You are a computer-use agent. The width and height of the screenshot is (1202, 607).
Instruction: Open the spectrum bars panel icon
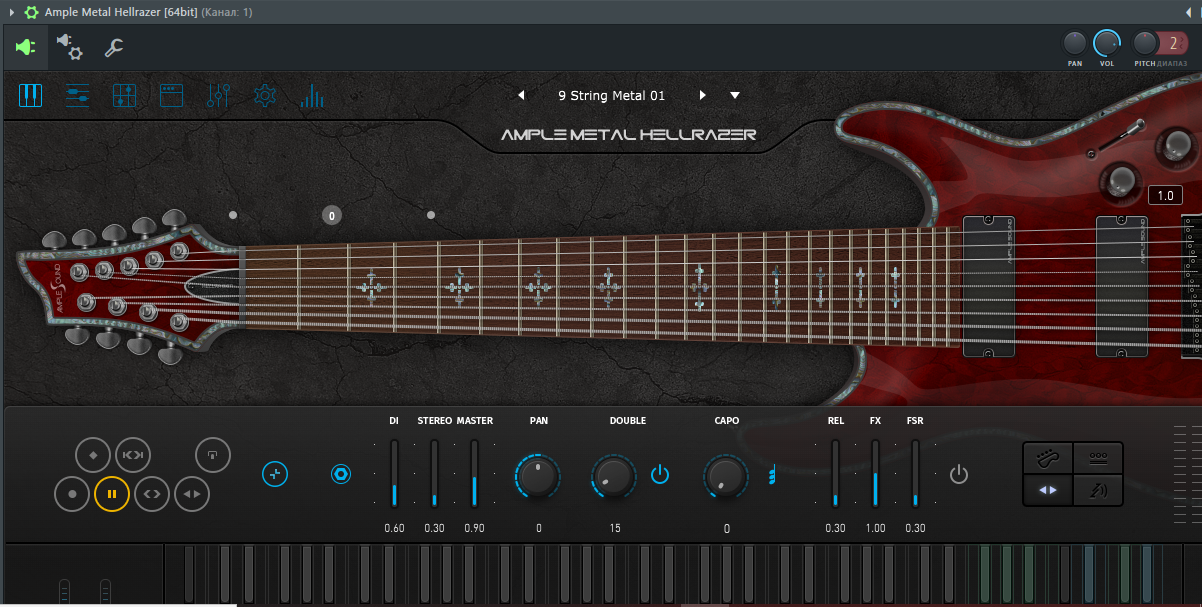tap(312, 96)
